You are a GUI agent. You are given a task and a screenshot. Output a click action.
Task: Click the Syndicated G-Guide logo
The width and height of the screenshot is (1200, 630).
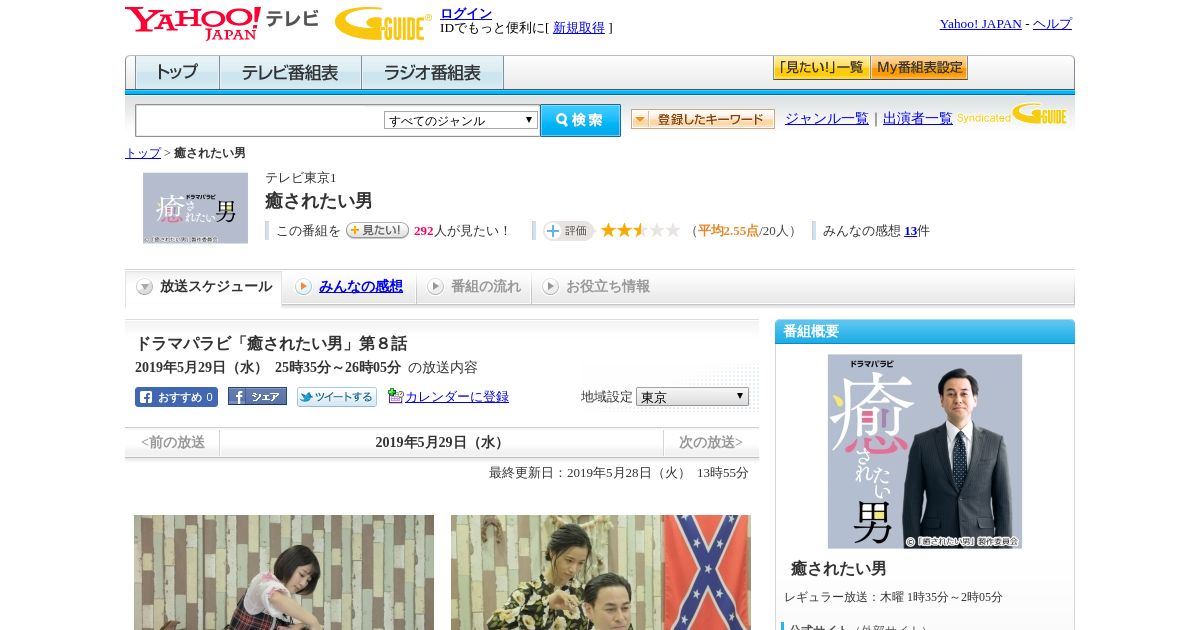[1013, 114]
